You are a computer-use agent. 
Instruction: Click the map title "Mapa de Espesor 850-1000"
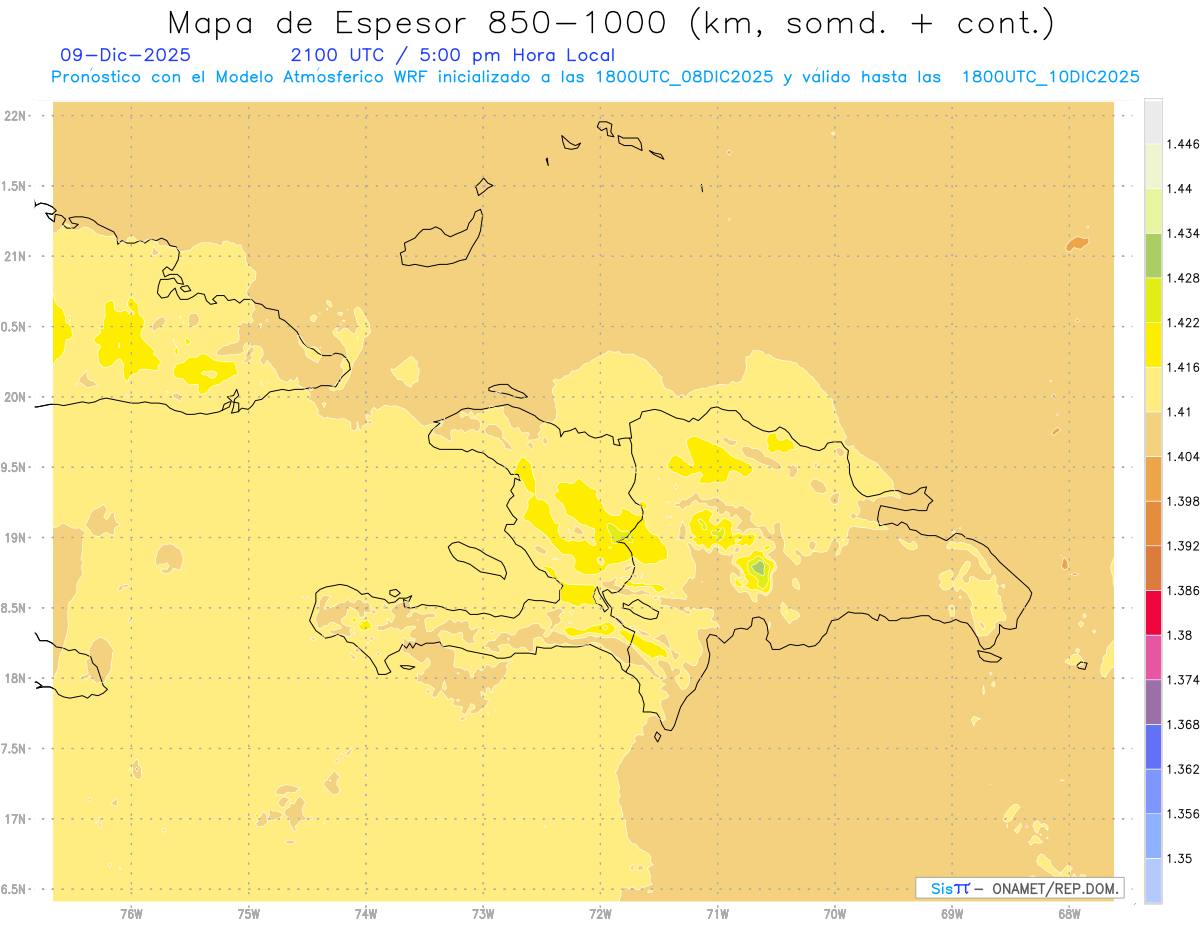[424, 22]
